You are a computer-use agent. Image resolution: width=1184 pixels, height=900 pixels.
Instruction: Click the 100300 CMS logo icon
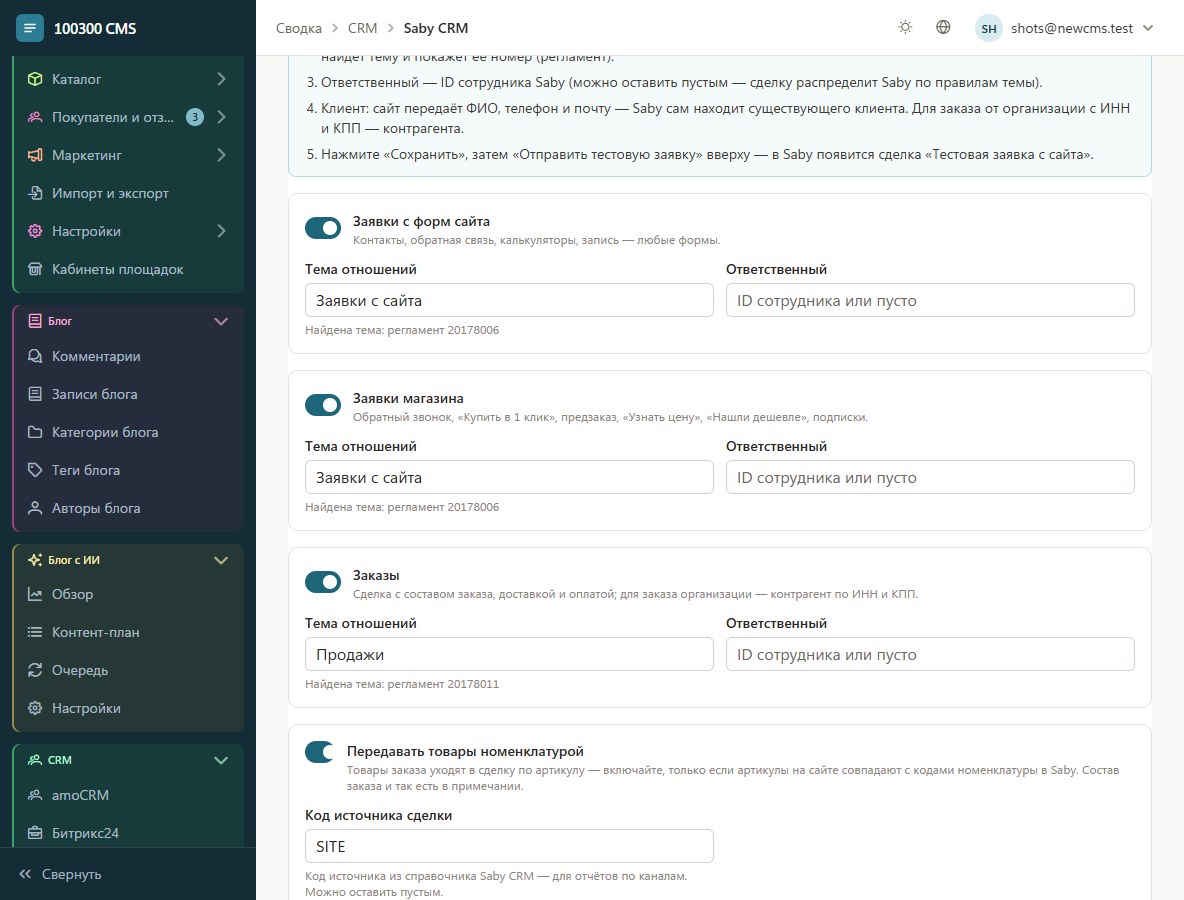point(29,29)
